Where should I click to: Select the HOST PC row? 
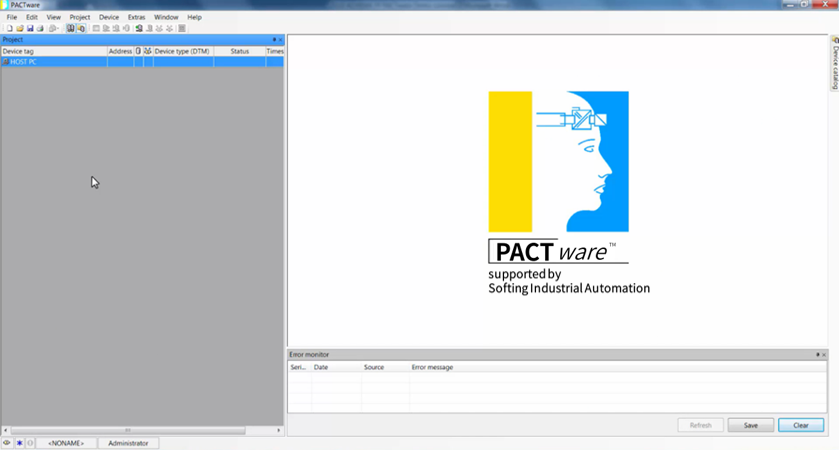coord(142,62)
